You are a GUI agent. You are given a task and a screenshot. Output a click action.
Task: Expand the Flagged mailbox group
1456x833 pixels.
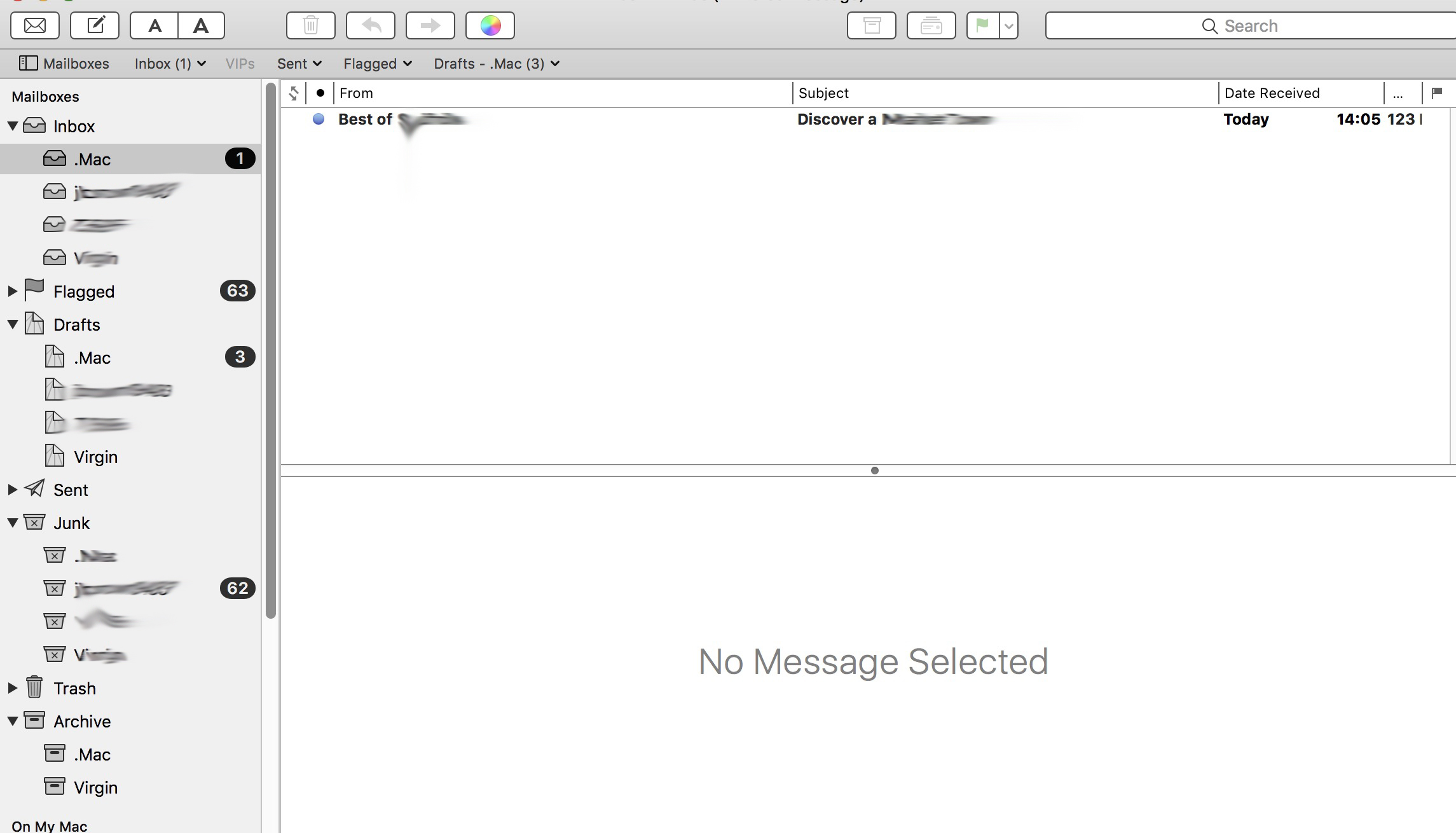click(12, 291)
